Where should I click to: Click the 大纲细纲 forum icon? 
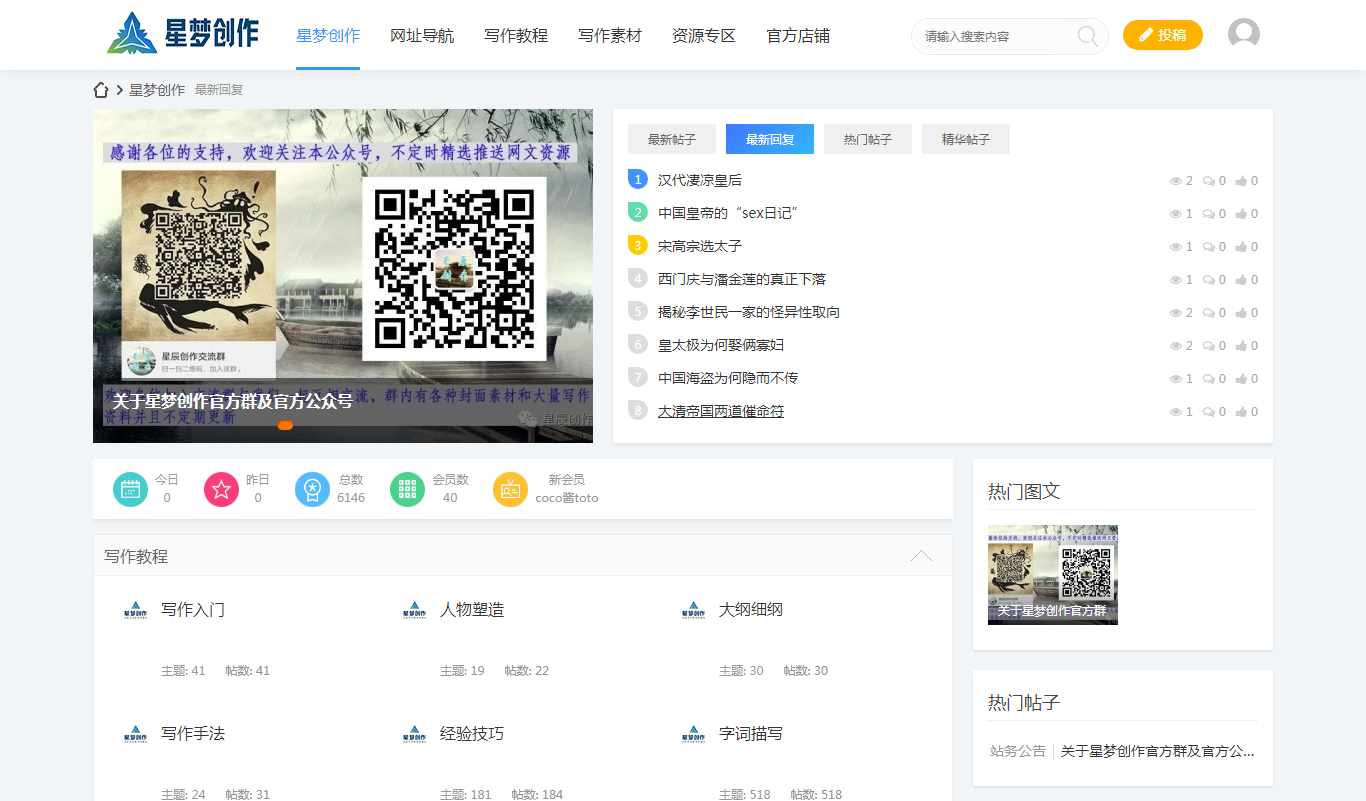pos(693,611)
